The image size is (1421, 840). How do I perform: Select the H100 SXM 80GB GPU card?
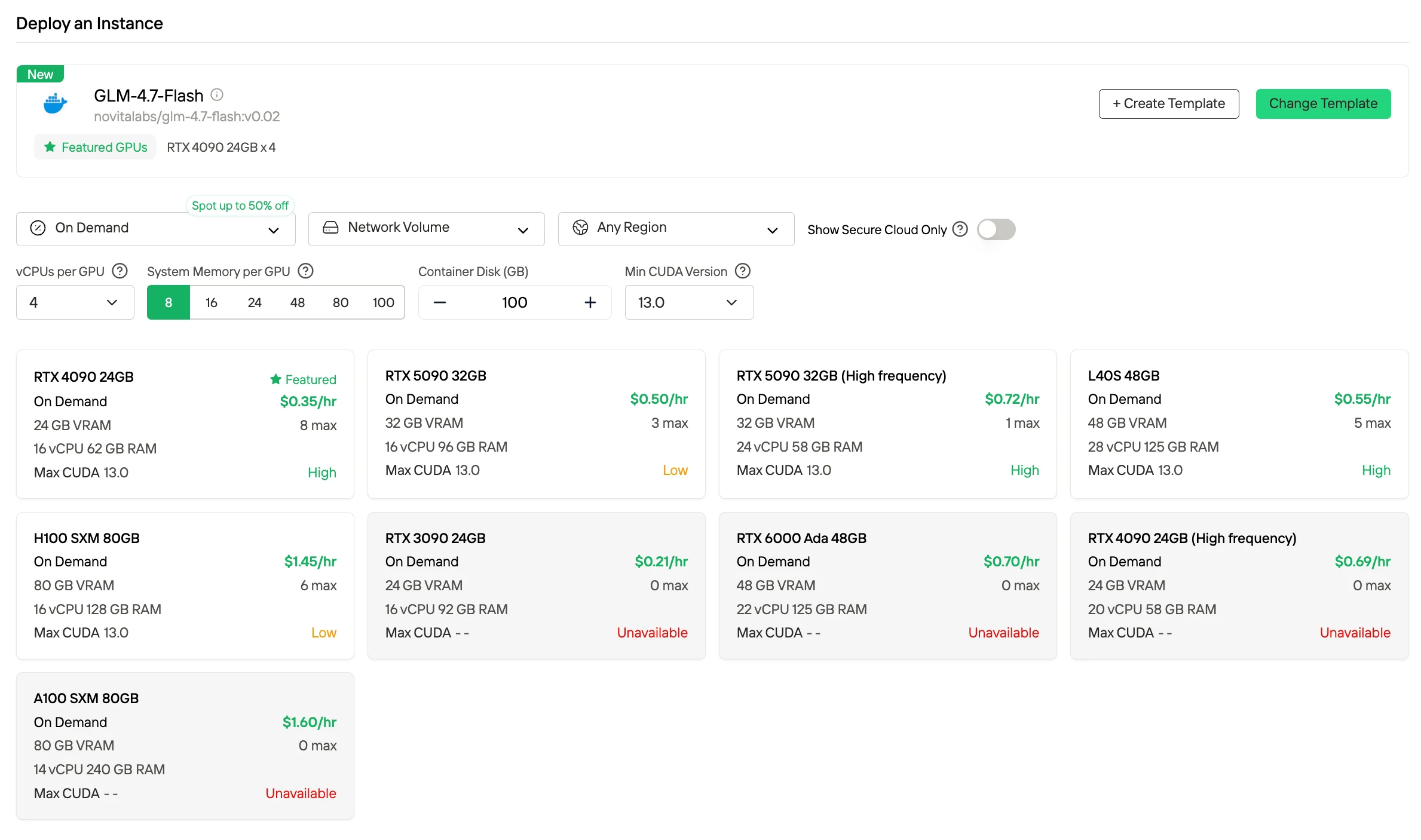tap(185, 585)
